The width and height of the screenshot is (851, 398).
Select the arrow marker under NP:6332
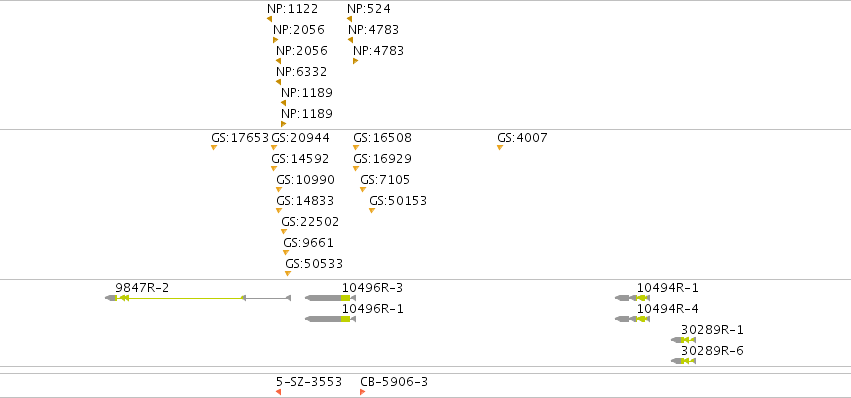[278, 82]
